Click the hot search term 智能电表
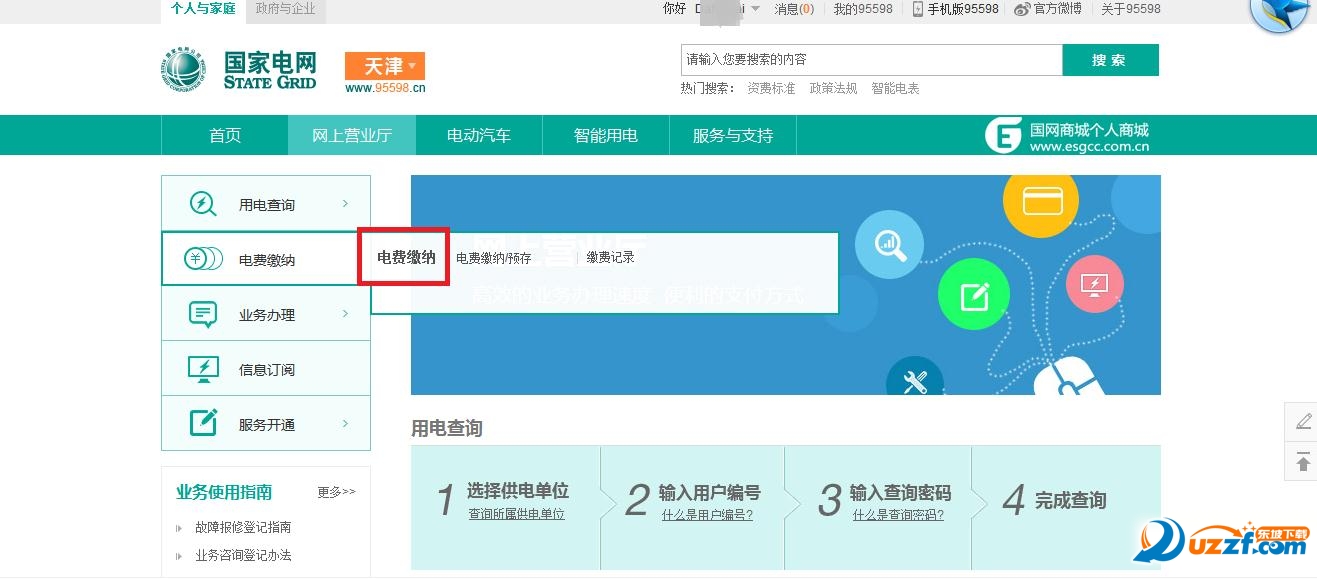The width and height of the screenshot is (1317, 579). point(896,88)
